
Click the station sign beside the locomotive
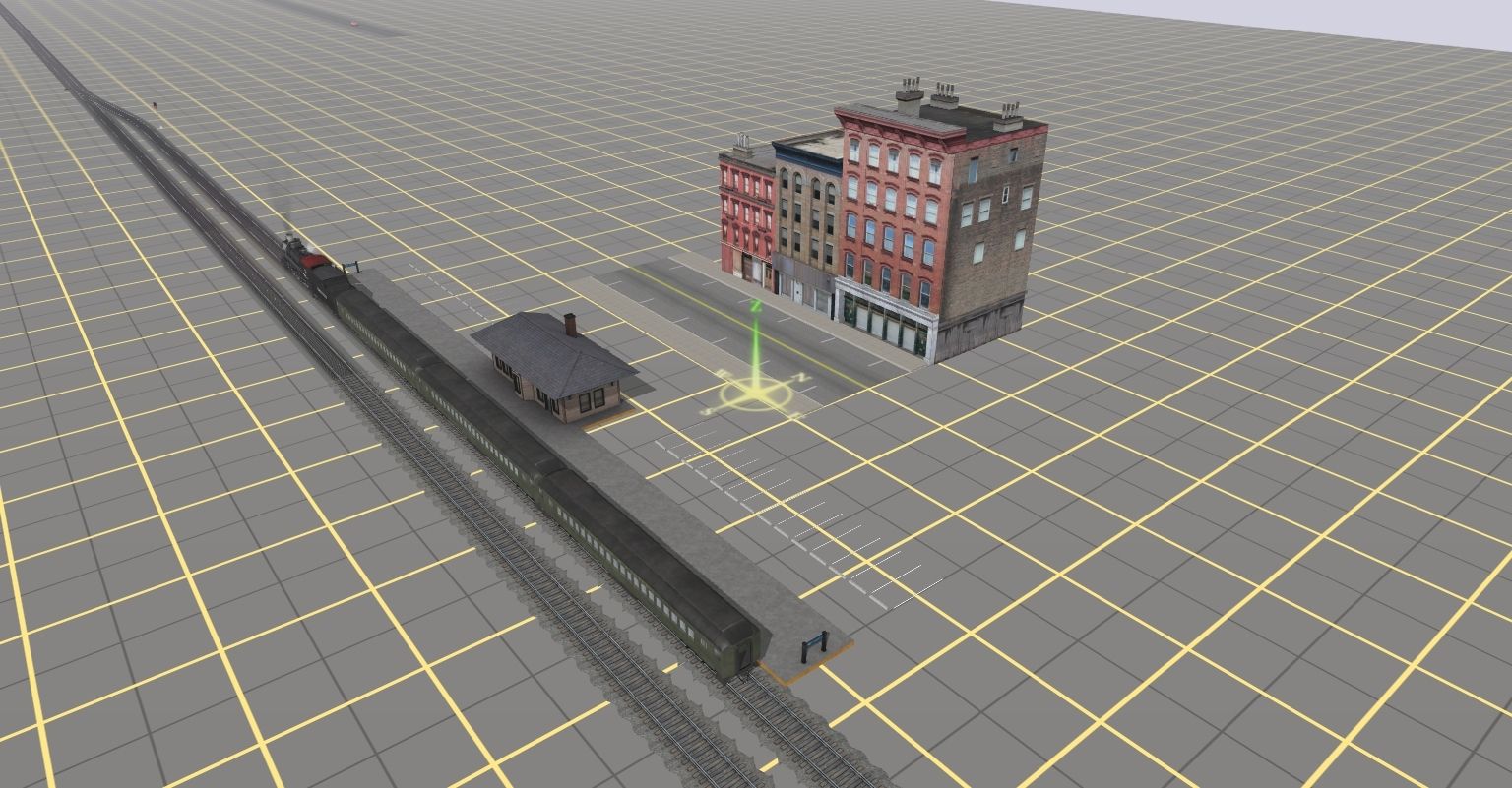pyautogui.click(x=349, y=265)
